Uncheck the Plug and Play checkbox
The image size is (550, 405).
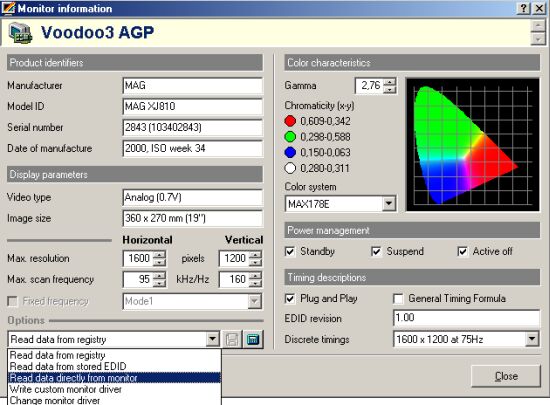290,299
